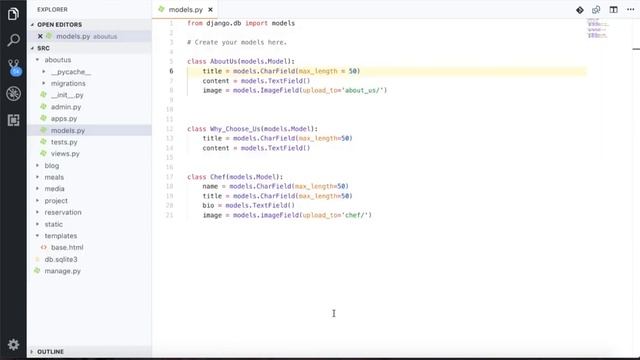Place cursor on 'class AboutUs' line

point(241,61)
